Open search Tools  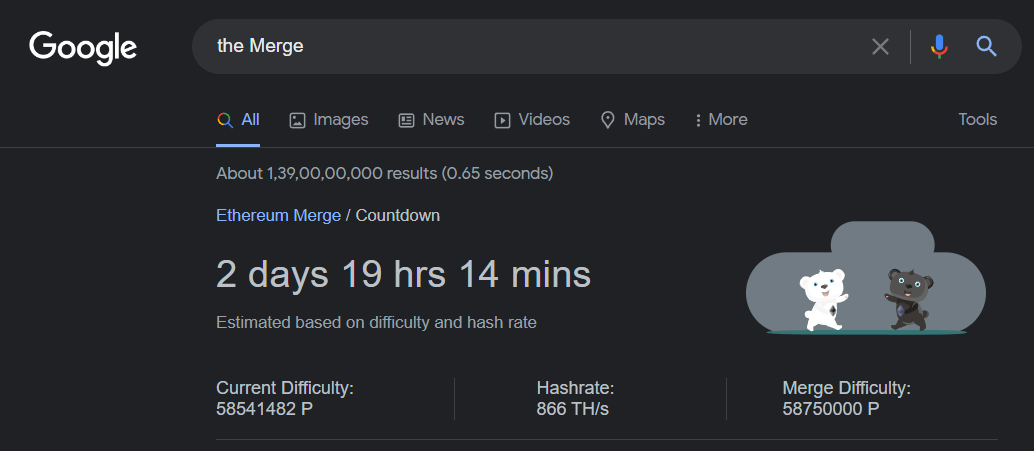point(977,120)
